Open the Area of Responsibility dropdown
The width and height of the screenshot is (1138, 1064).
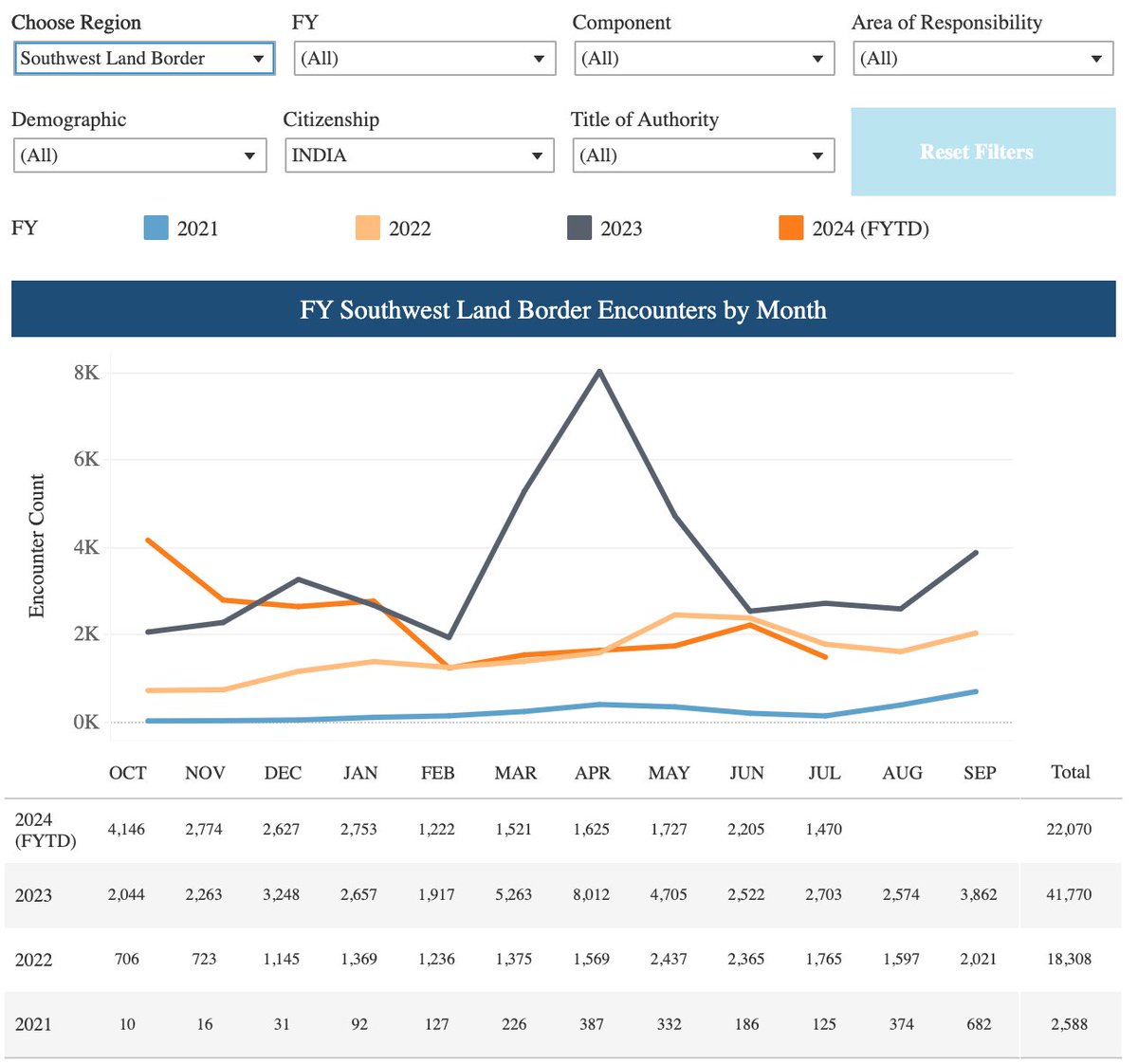tap(982, 59)
